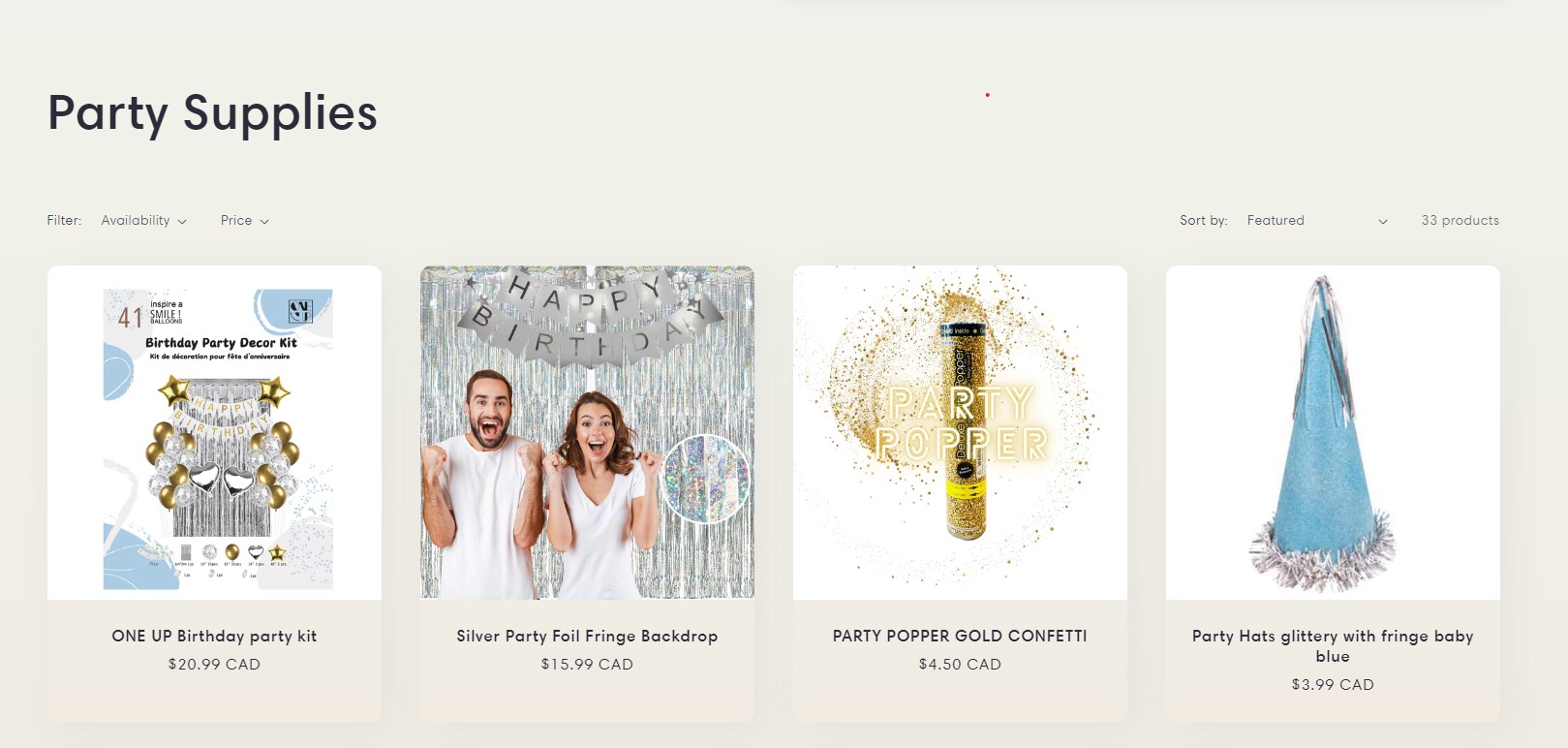Open ONE UP Birthday party kit image
This screenshot has height=748, width=1568.
point(214,433)
